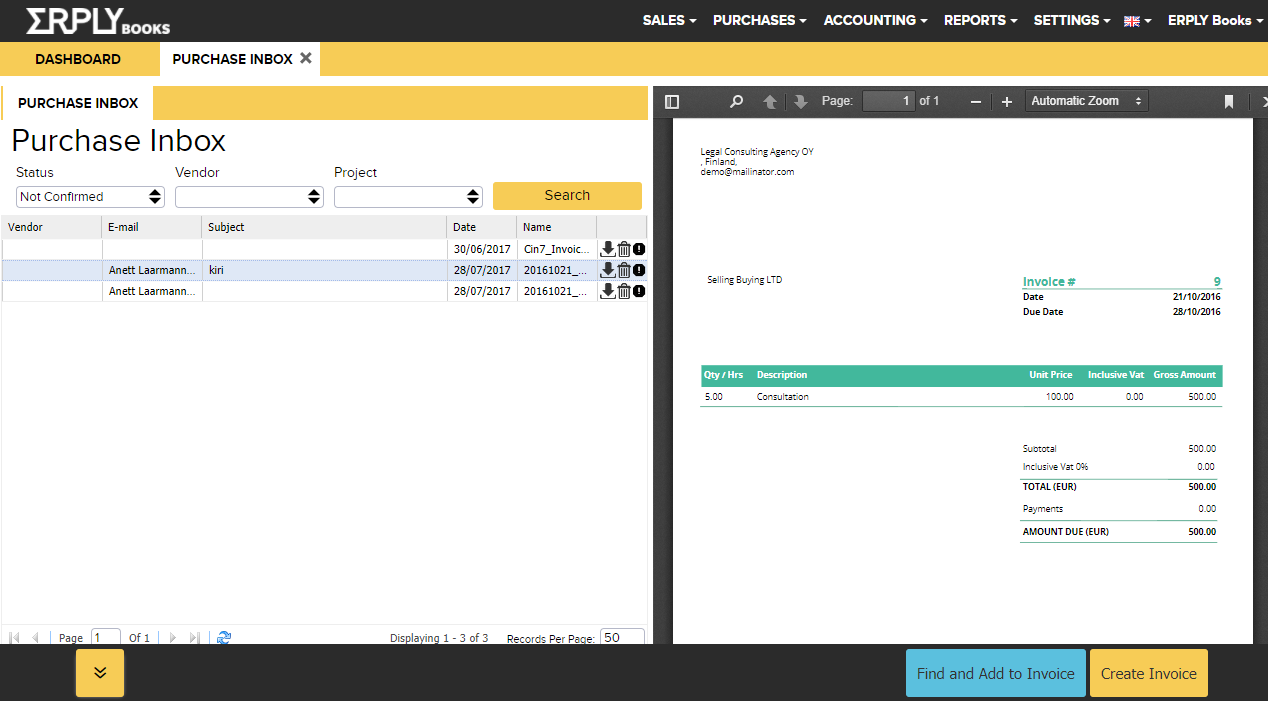Switch to the Dashboard tab
The width and height of the screenshot is (1268, 701).
click(78, 59)
